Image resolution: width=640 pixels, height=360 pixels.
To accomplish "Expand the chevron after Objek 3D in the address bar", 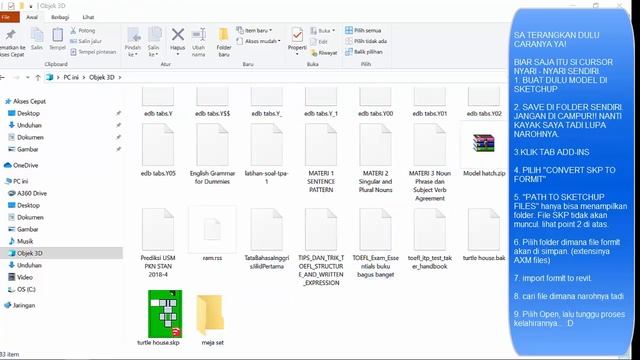I will pyautogui.click(x=120, y=77).
